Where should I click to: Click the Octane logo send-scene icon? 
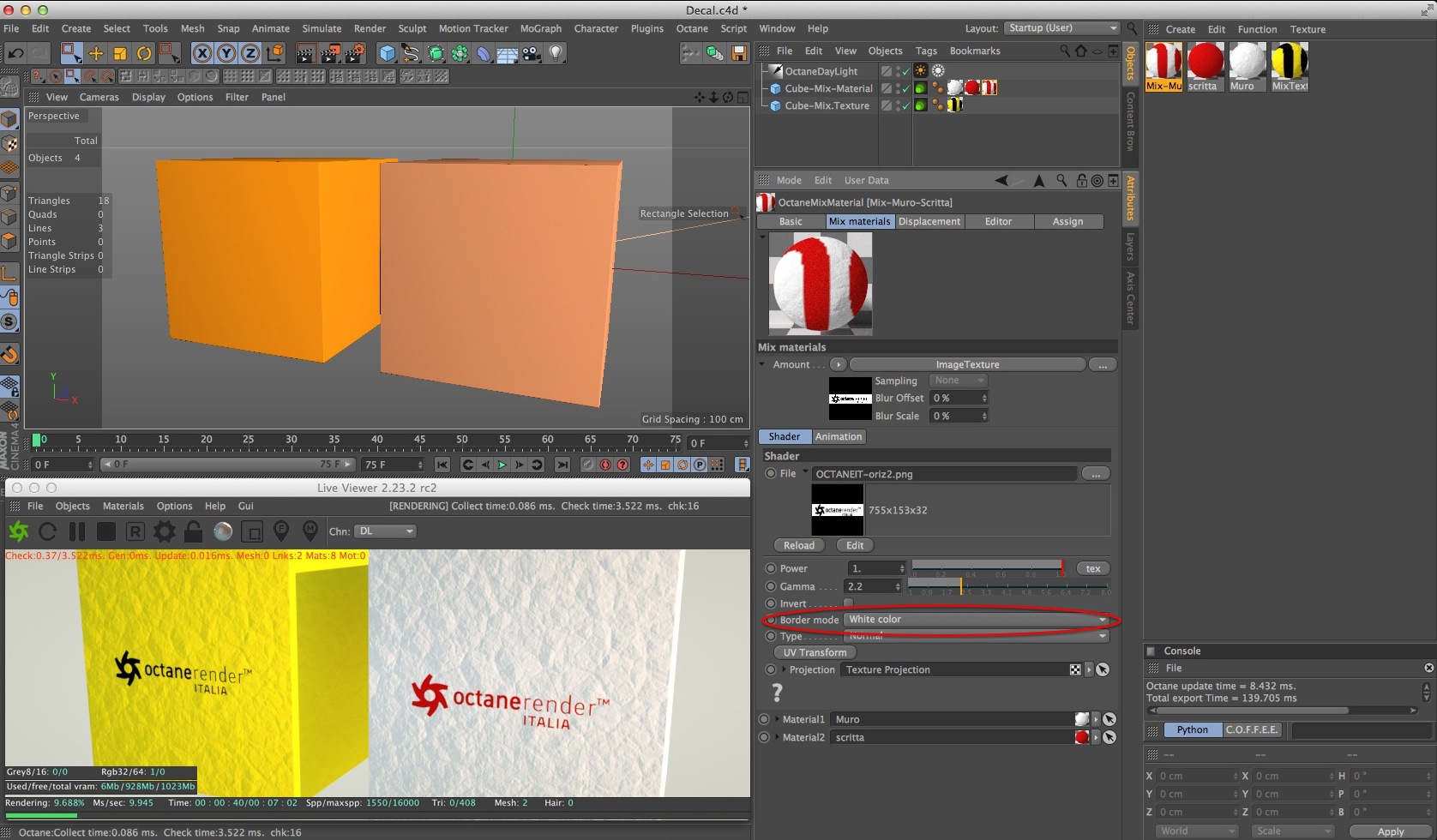[x=18, y=531]
